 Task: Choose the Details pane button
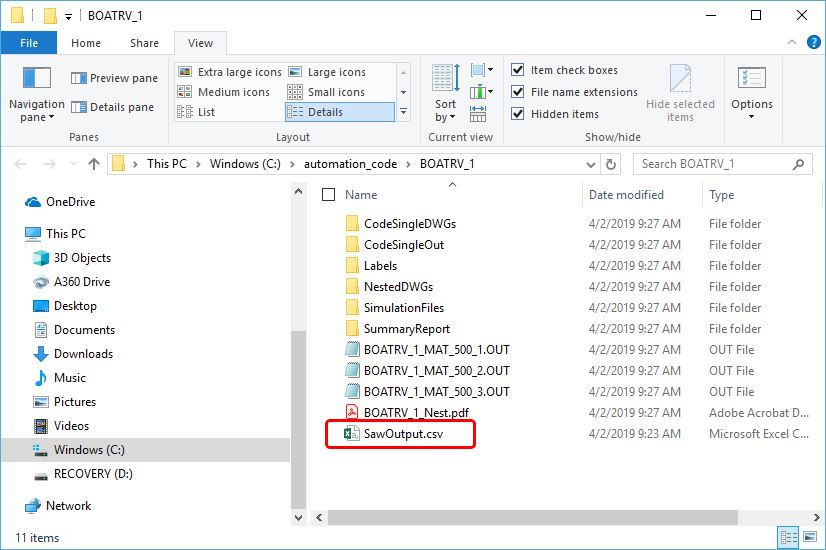114,107
